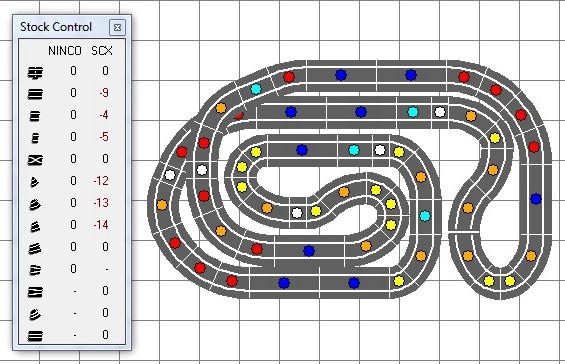Click the SCX stock value -13
This screenshot has width=565, height=364.
click(x=101, y=203)
